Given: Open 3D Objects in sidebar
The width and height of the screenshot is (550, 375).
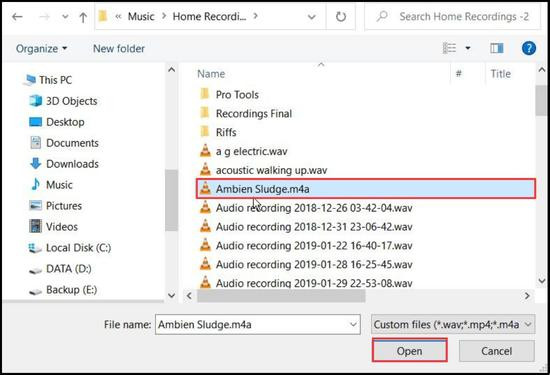Looking at the screenshot, I should point(72,101).
